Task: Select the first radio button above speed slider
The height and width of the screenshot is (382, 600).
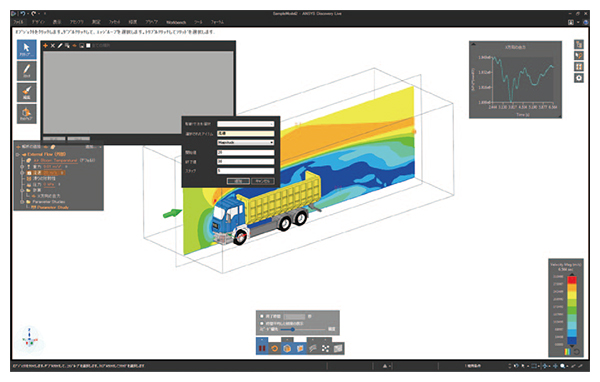Action: [262, 317]
